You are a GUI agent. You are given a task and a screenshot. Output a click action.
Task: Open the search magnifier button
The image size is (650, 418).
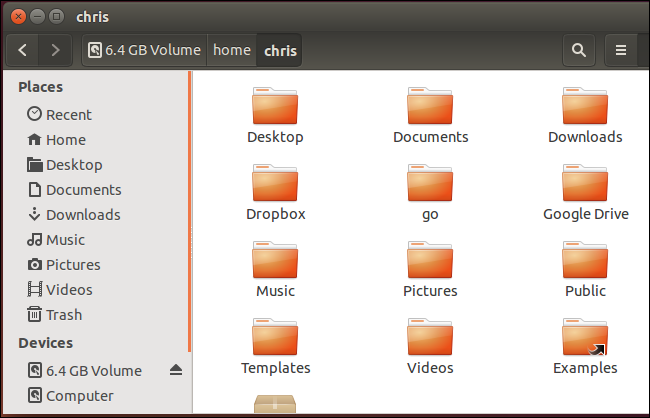click(579, 51)
